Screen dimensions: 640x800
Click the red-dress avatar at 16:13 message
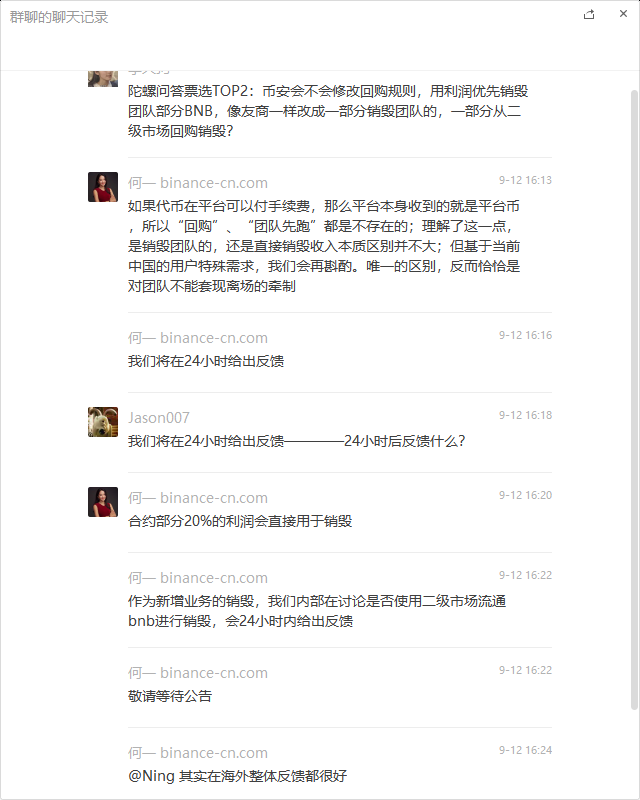point(103,187)
